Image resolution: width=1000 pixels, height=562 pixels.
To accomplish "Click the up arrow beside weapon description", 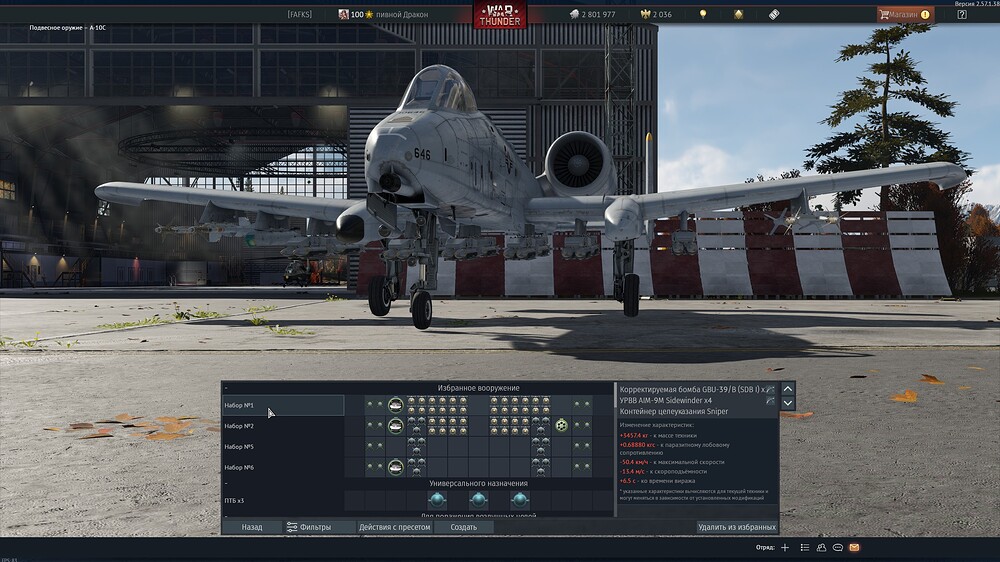I will [788, 388].
